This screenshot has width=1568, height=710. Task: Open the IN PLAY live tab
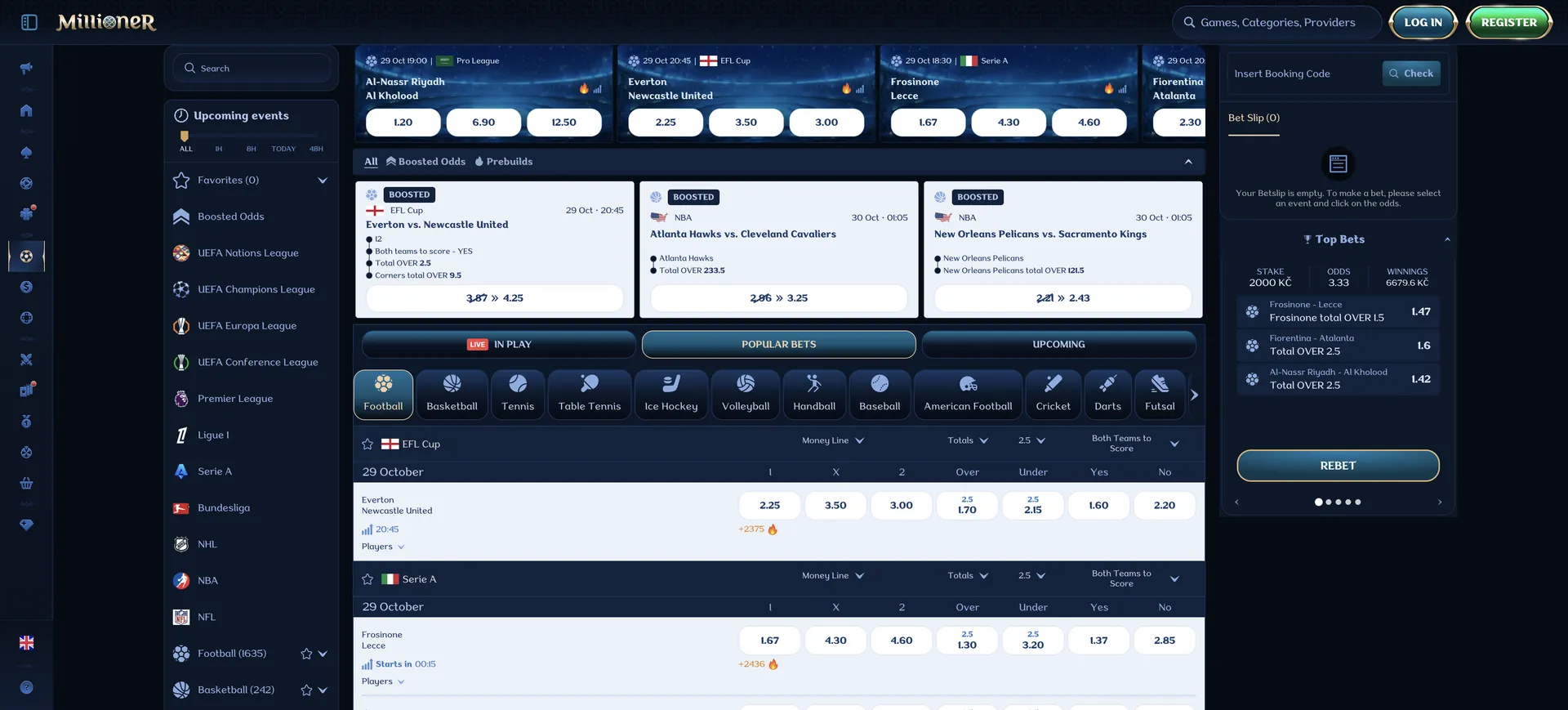[x=499, y=345]
